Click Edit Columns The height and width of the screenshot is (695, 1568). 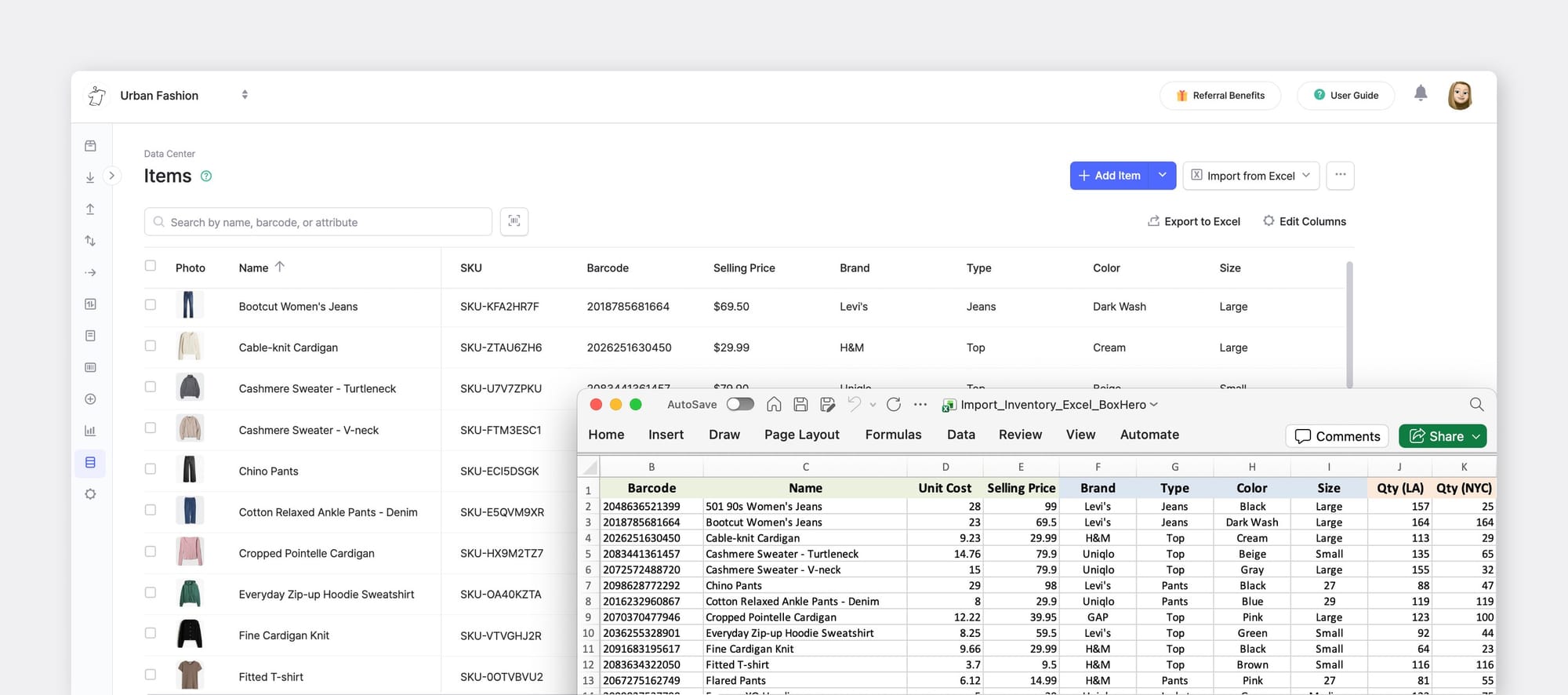point(1305,221)
